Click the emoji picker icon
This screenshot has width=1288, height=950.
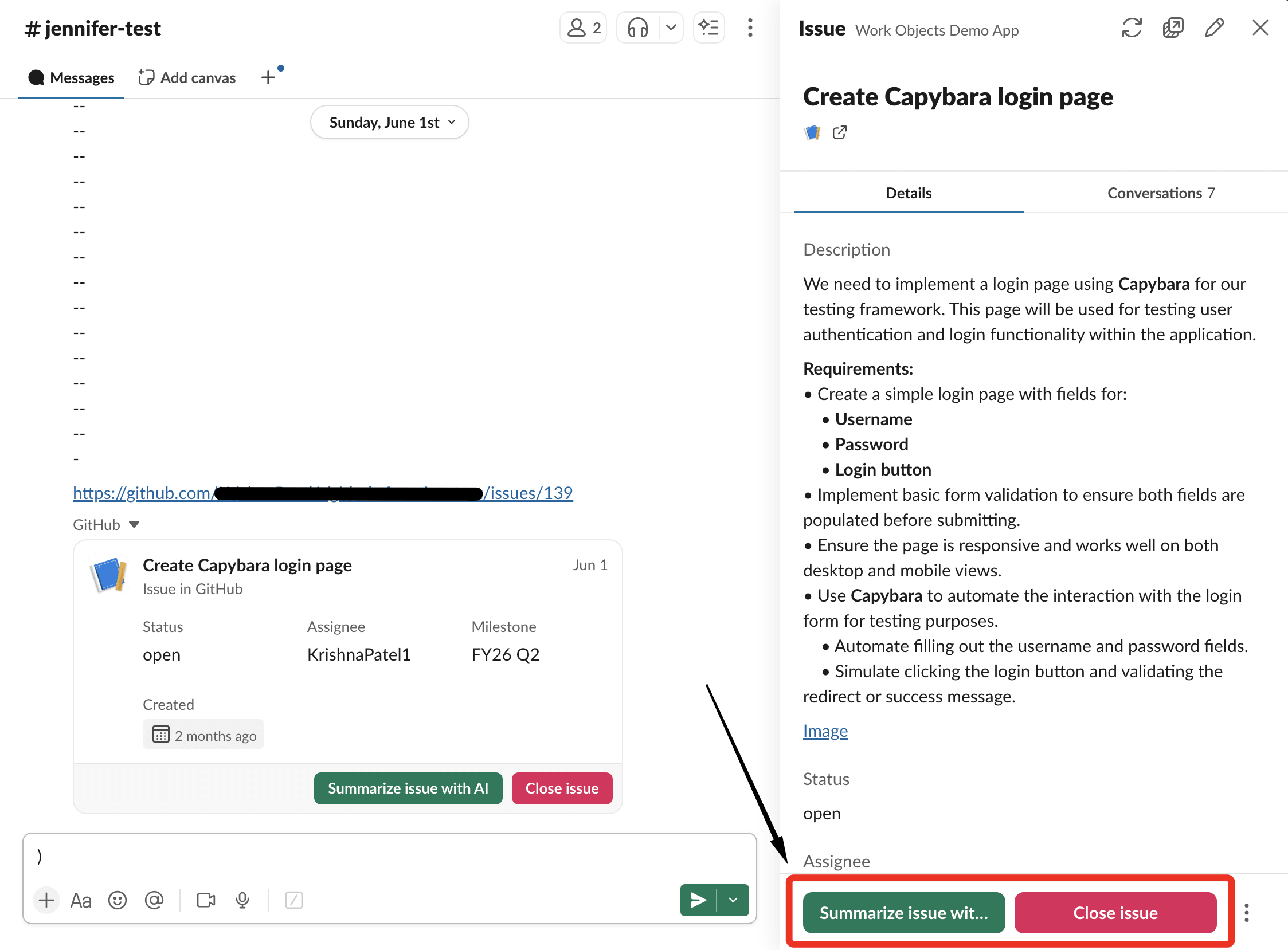118,900
